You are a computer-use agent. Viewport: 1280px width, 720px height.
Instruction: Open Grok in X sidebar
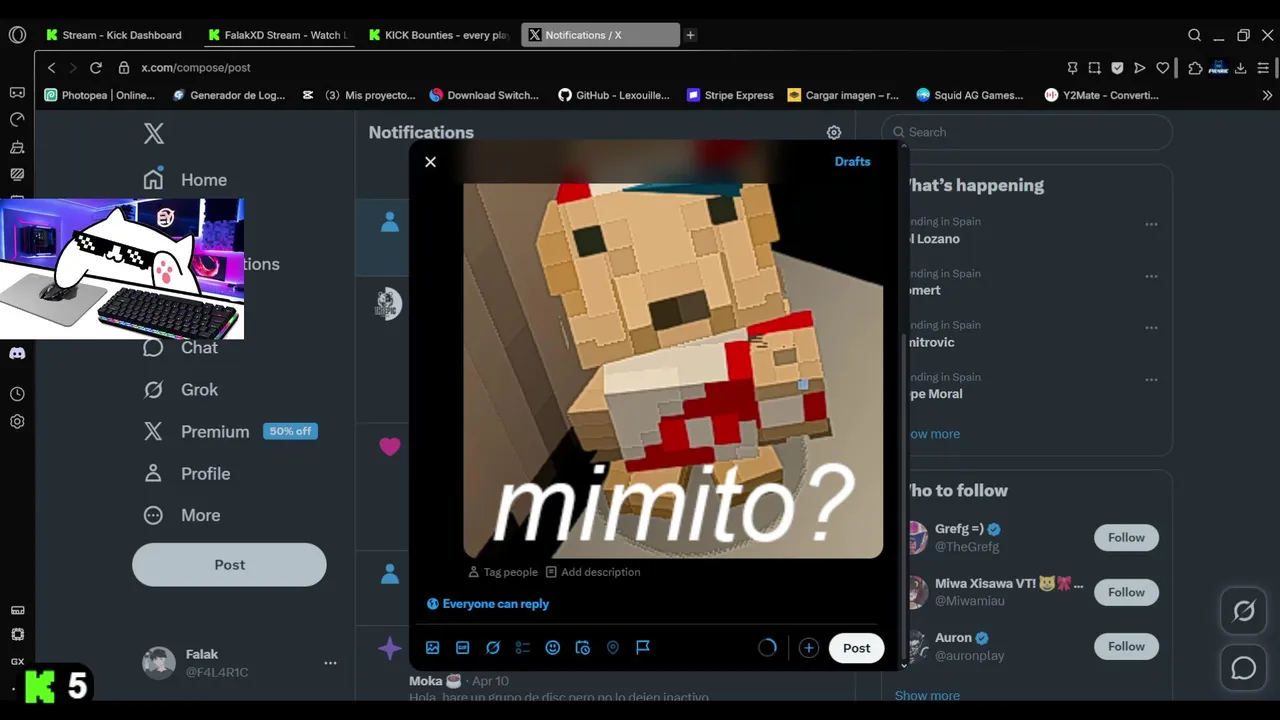coord(181,390)
